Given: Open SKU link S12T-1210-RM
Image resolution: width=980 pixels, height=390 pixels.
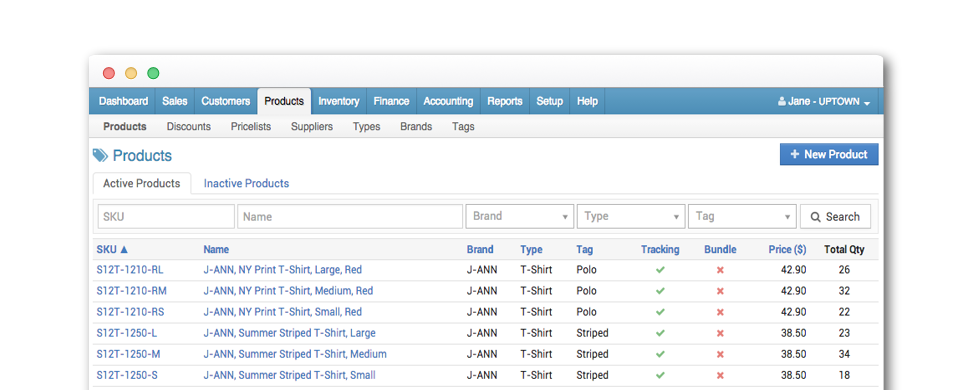Looking at the screenshot, I should pos(131,291).
